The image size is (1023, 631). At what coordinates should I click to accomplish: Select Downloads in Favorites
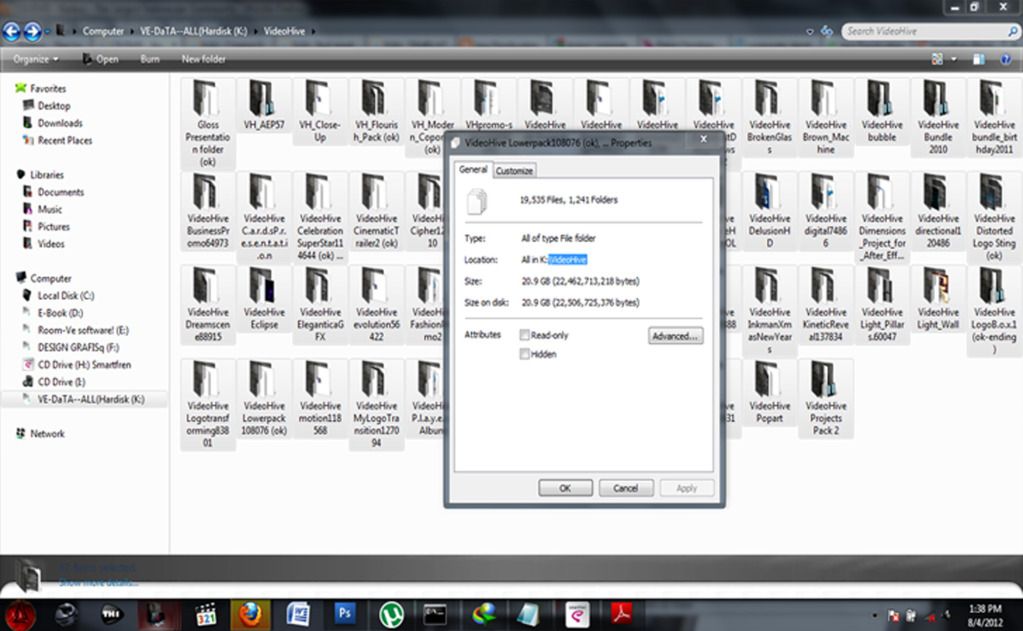[x=60, y=123]
